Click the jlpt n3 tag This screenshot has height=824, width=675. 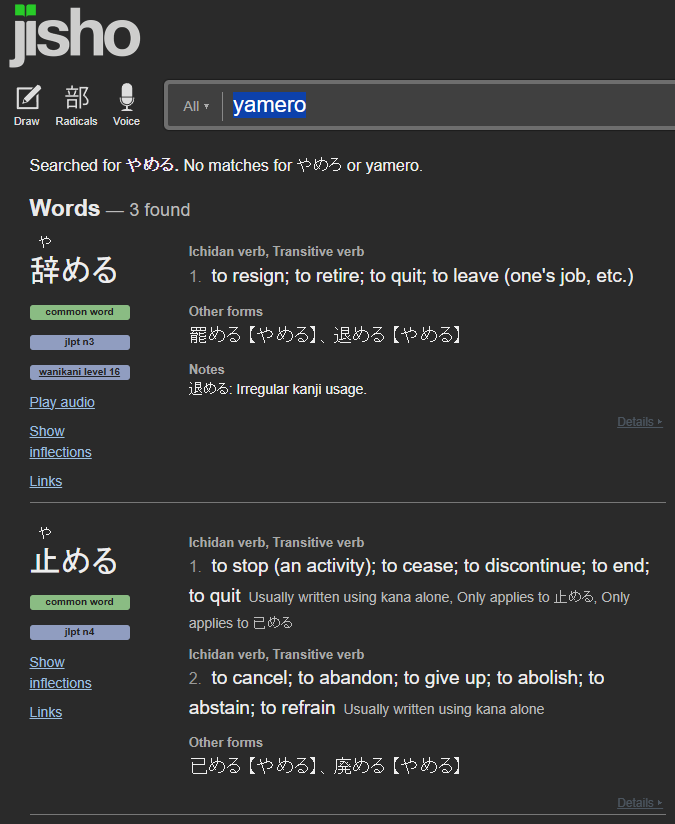tap(79, 342)
